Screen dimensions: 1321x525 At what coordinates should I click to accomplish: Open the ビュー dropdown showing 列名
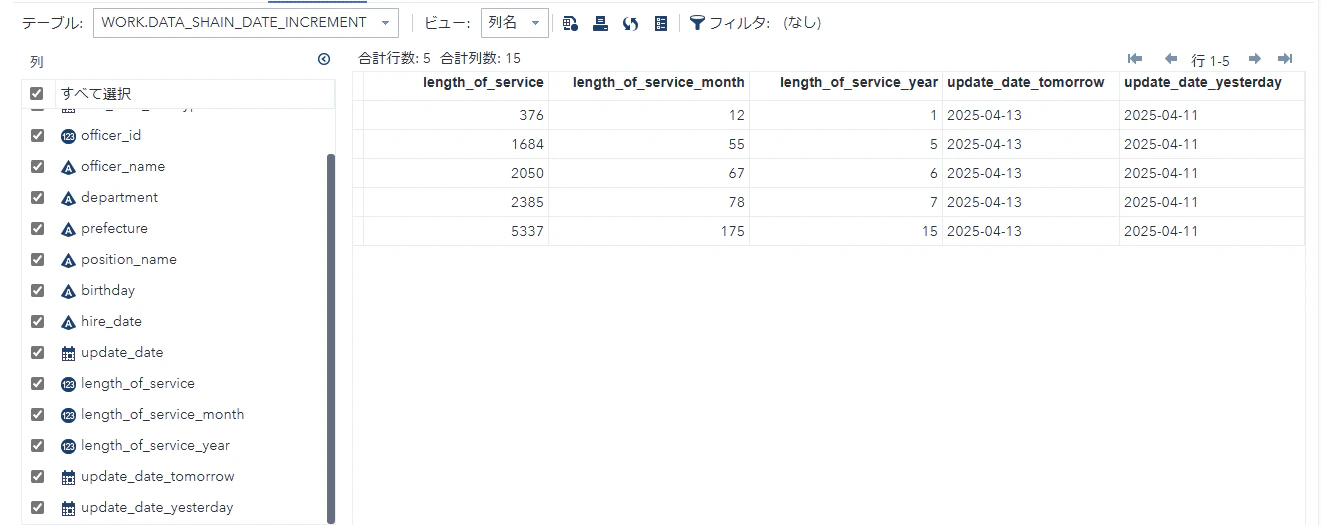(514, 23)
